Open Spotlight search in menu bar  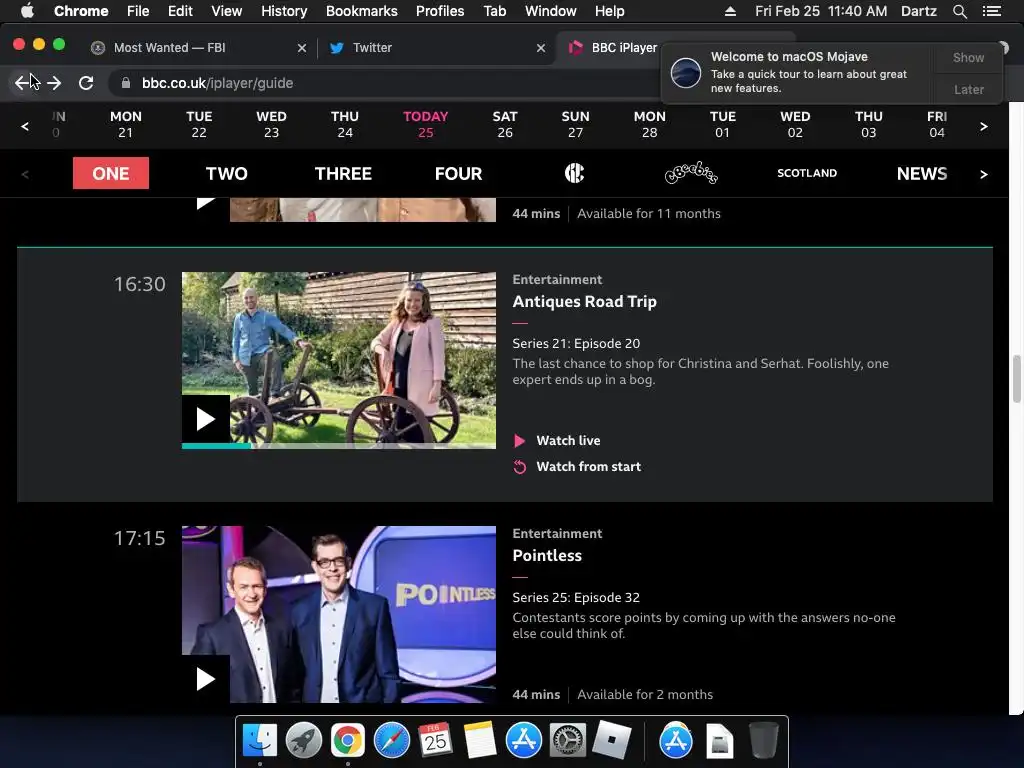tap(959, 11)
